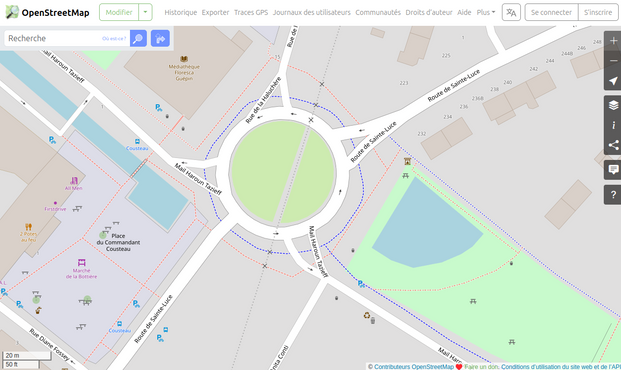Open Contributeurs OpenStreetMap link
Viewport: 621px width, 370px height.
point(413,367)
